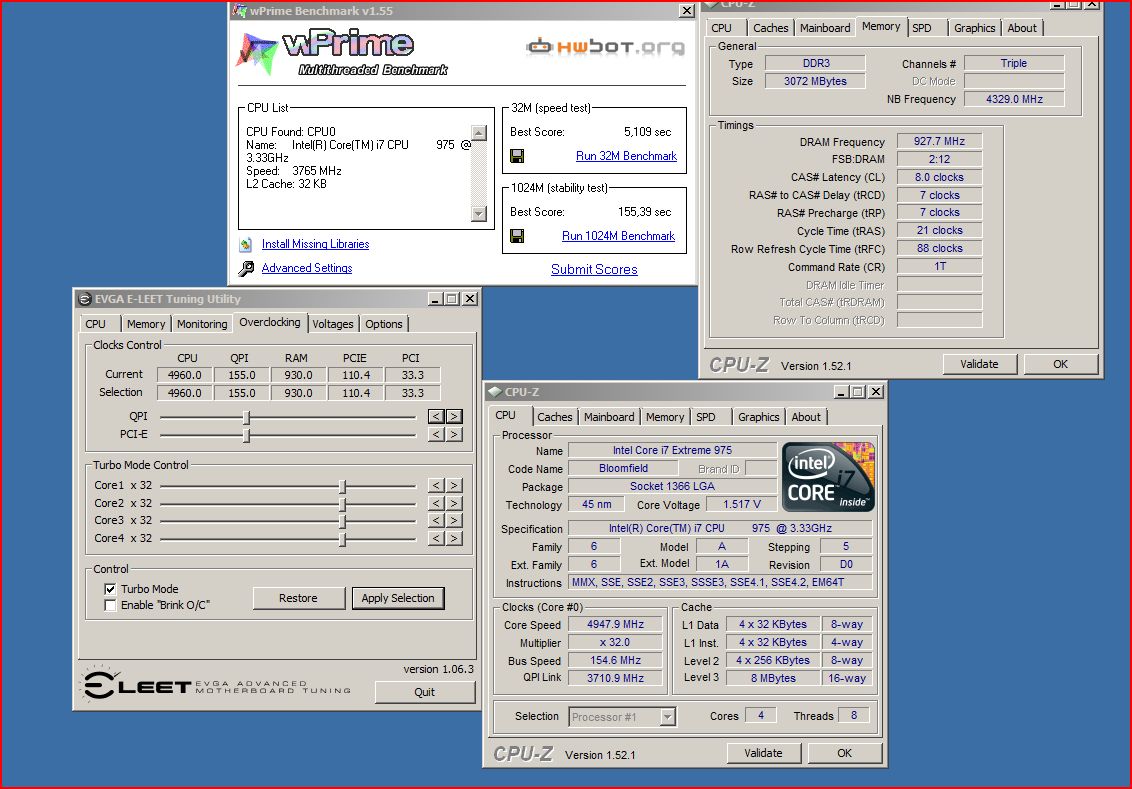Image resolution: width=1132 pixels, height=789 pixels.
Task: Enable the "Brink O/C" checkbox
Action: tap(110, 606)
